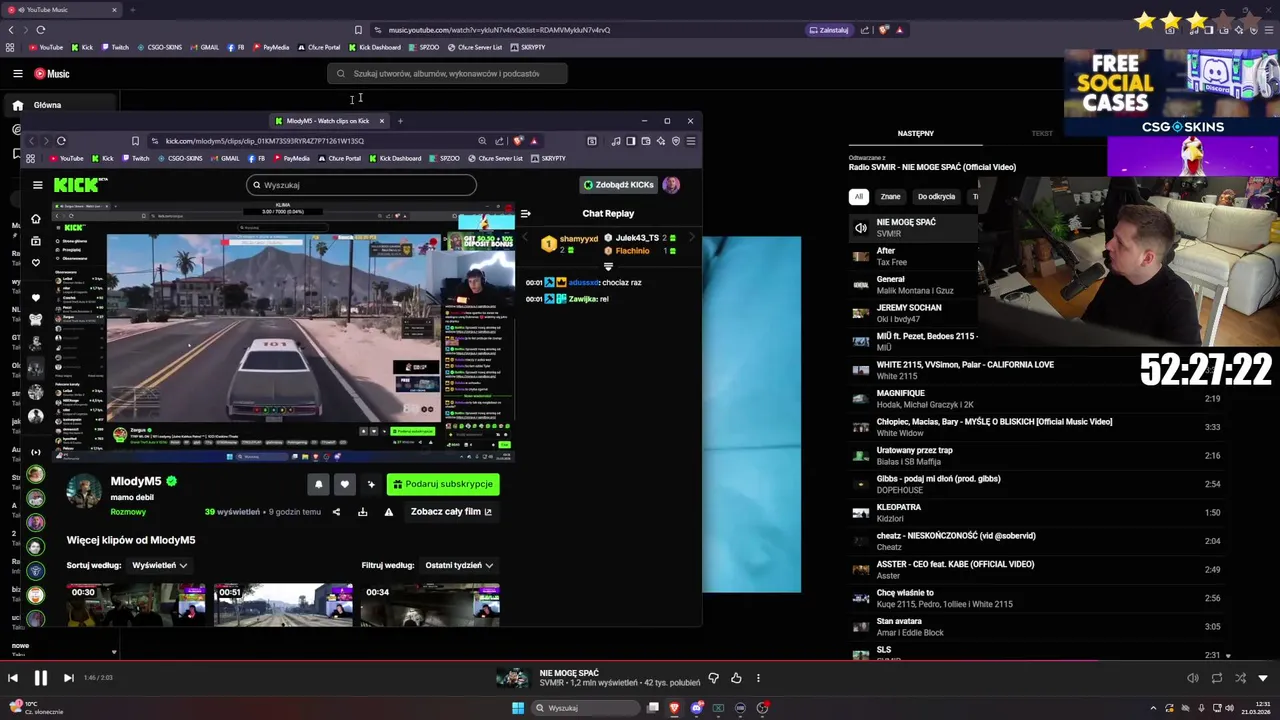Report the clip with warning icon
Image resolution: width=1280 pixels, height=720 pixels.
click(389, 512)
